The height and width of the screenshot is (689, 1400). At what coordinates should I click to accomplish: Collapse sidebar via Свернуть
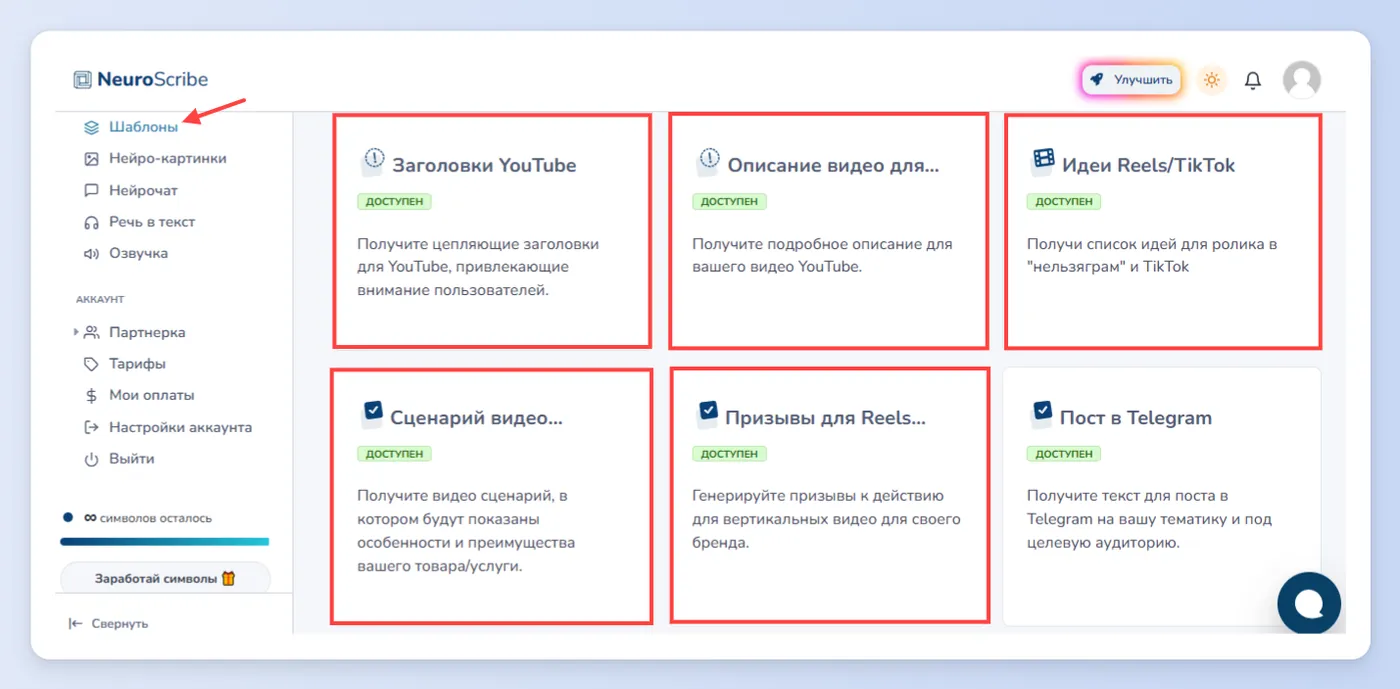click(108, 624)
